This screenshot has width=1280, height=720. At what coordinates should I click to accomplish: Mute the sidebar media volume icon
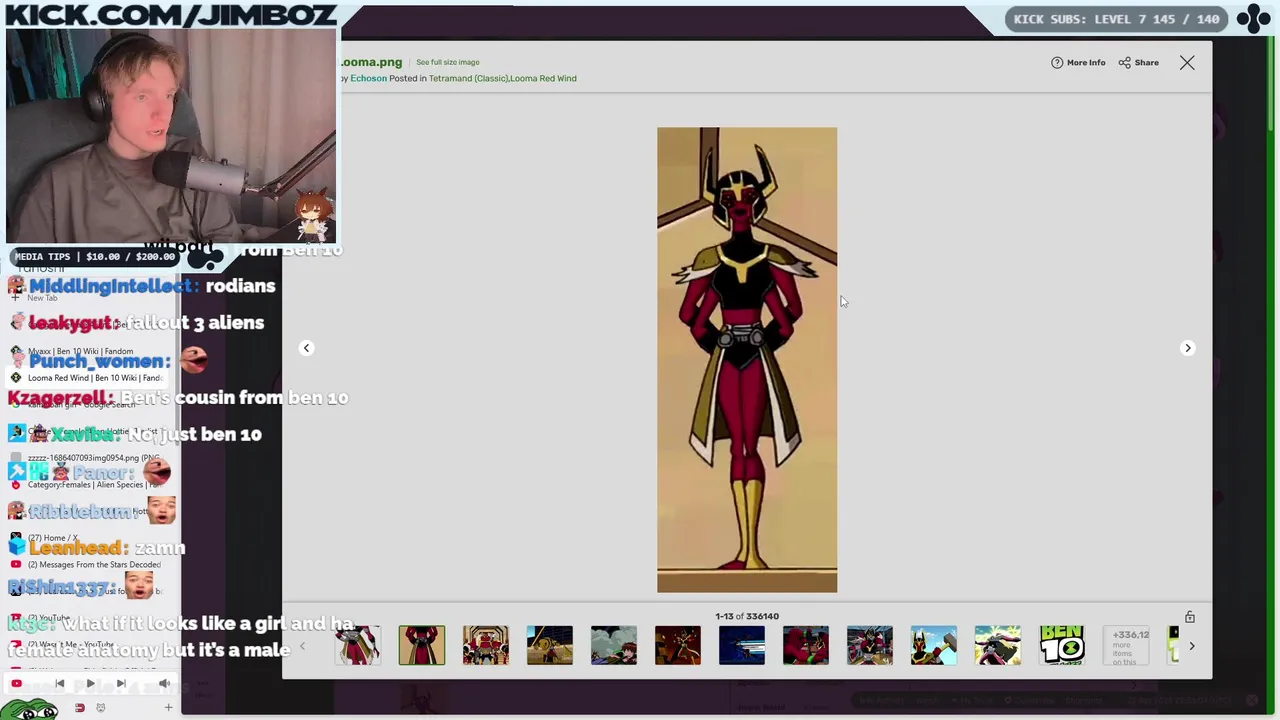(164, 684)
